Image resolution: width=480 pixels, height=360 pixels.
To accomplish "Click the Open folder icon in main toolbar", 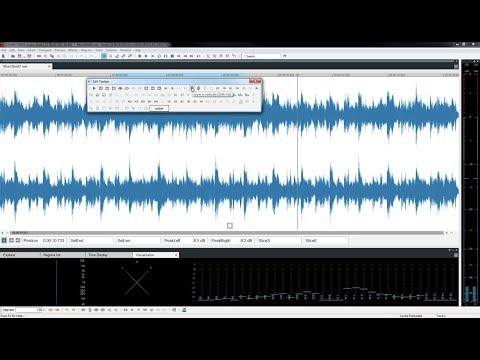I will pos(13,56).
